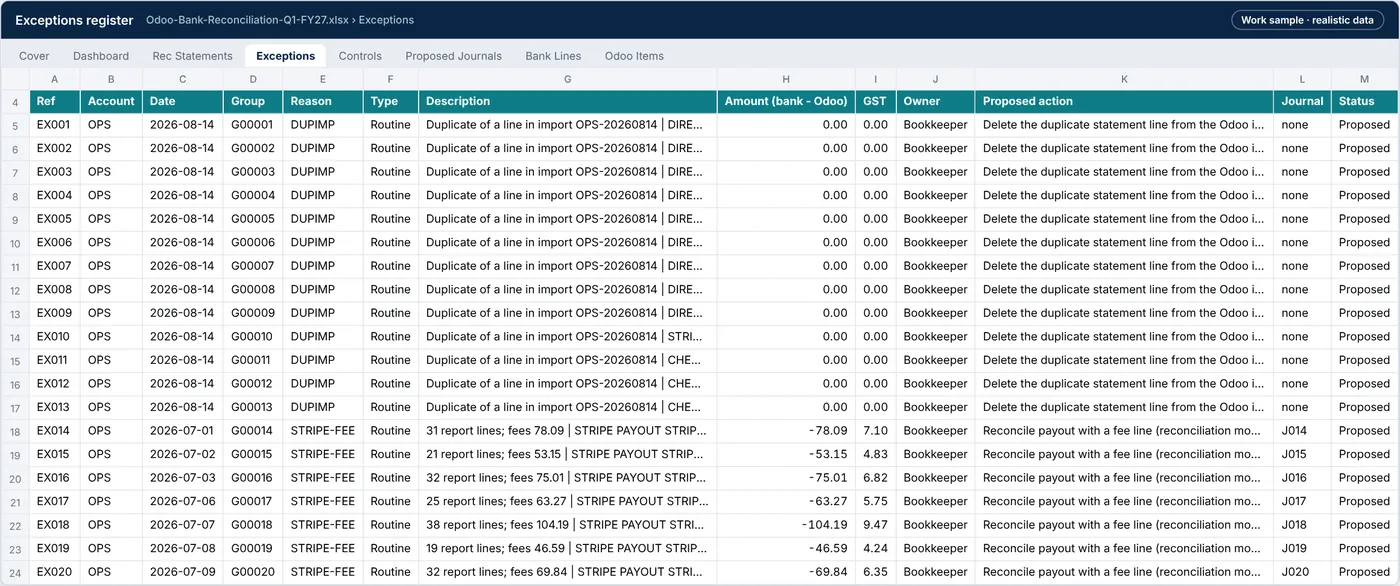Click the journal cell J020

[x=1302, y=572]
